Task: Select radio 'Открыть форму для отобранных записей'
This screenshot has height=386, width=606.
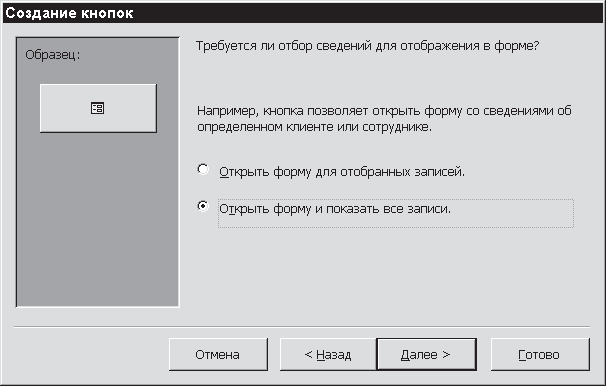Action: (203, 169)
